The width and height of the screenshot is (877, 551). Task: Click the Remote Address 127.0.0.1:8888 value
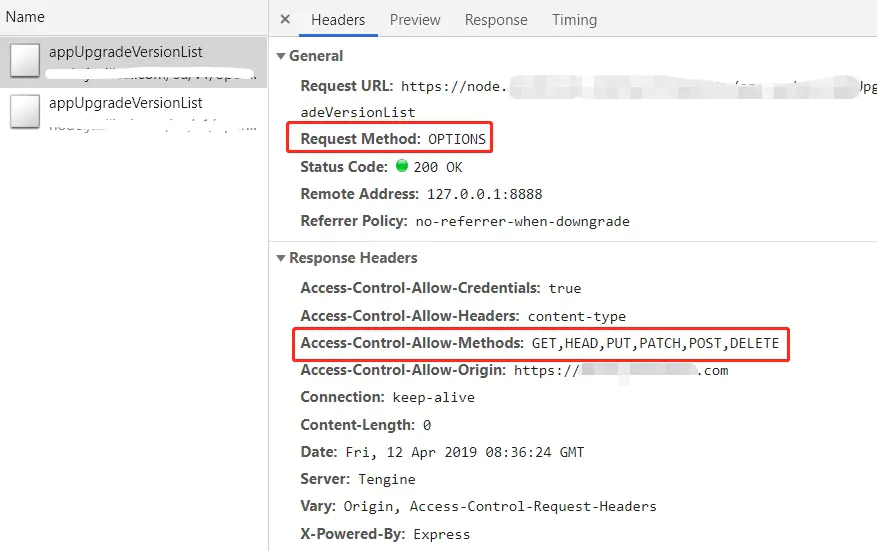coord(484,194)
